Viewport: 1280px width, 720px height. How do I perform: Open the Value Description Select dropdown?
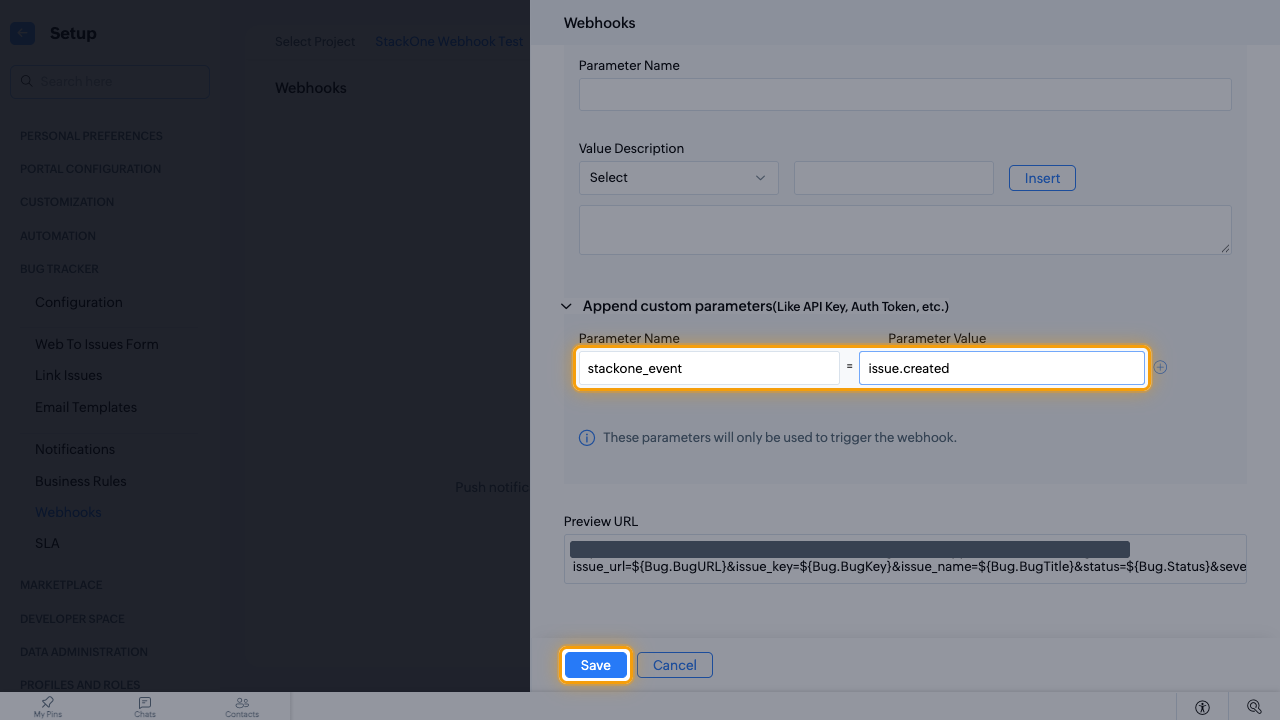click(678, 178)
